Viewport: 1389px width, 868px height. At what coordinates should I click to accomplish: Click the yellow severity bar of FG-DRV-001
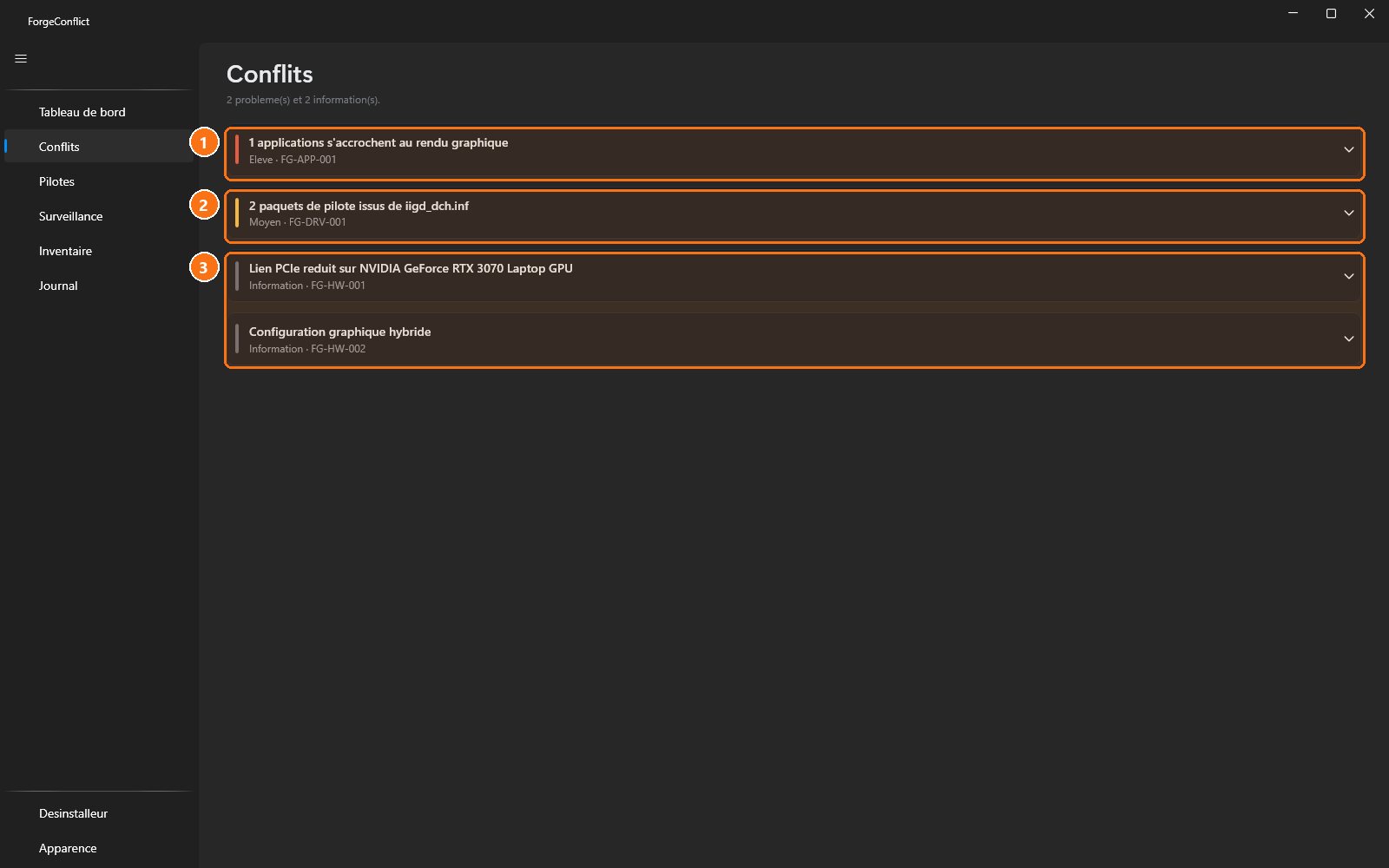(x=237, y=213)
